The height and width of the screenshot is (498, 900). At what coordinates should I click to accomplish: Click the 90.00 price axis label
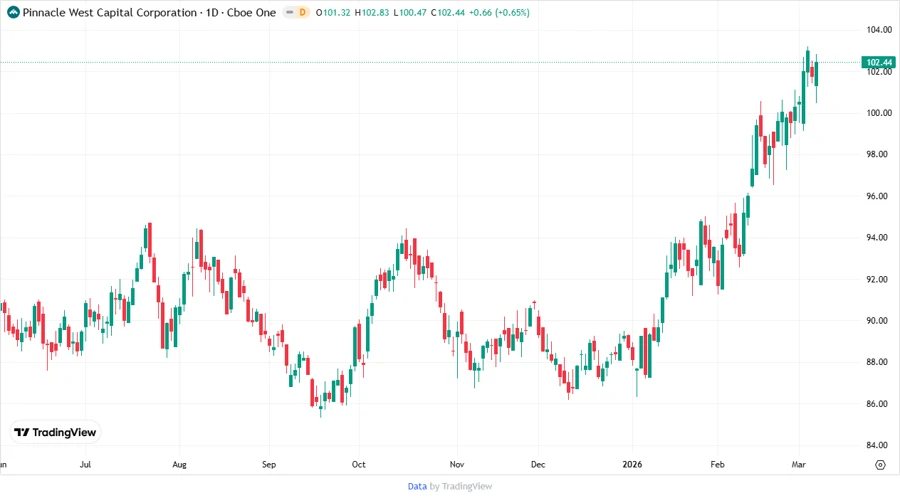879,321
